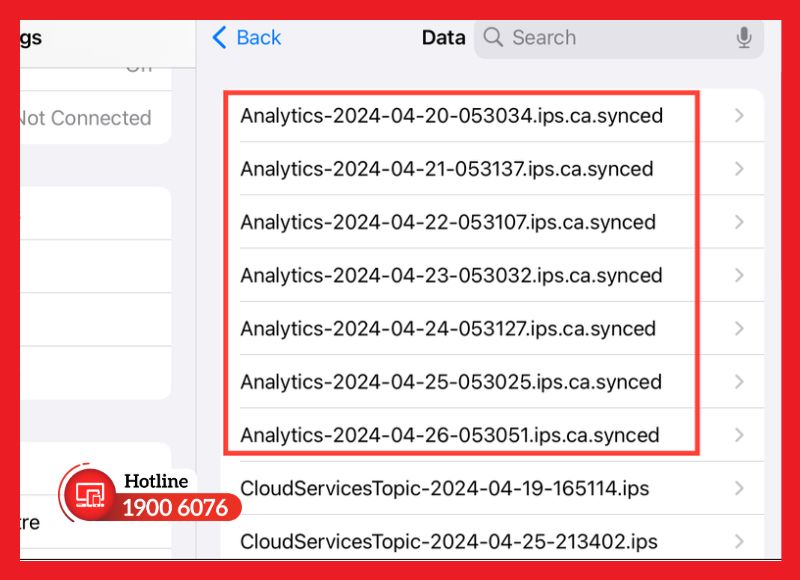View Analytics-2024-04-24-053127.ips.ca.synced report

(x=450, y=329)
